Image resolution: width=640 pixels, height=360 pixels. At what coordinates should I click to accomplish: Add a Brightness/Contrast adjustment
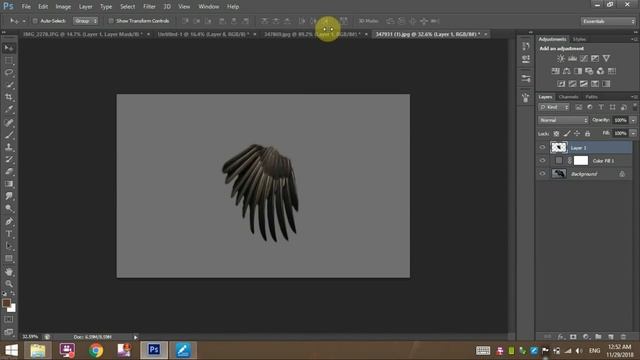(561, 58)
